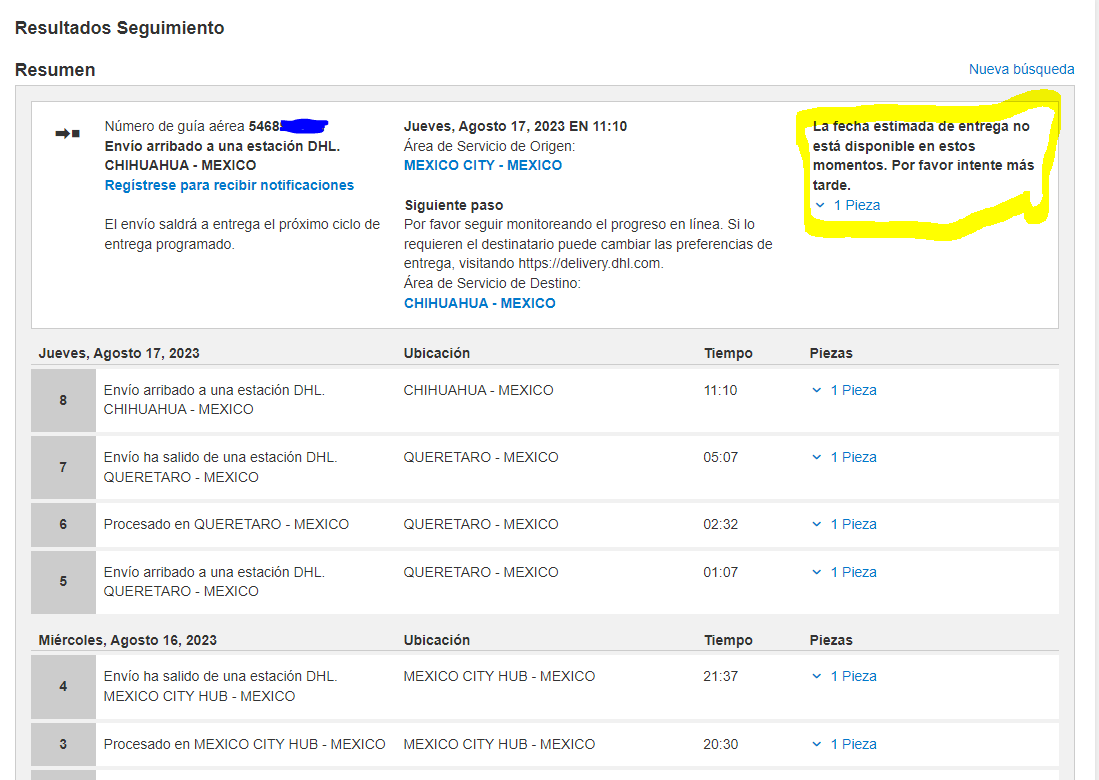Click the 'Siguiente paso' label
The width and height of the screenshot is (1099, 780).
pos(454,205)
